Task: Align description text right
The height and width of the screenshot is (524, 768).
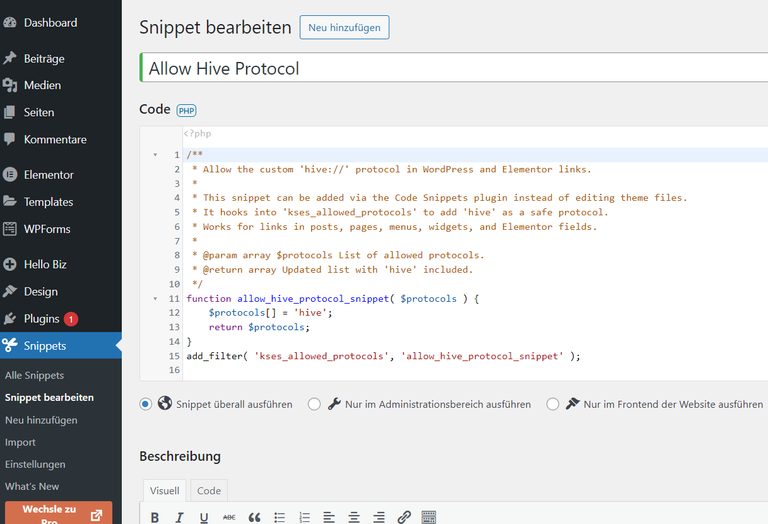Action: (x=379, y=517)
